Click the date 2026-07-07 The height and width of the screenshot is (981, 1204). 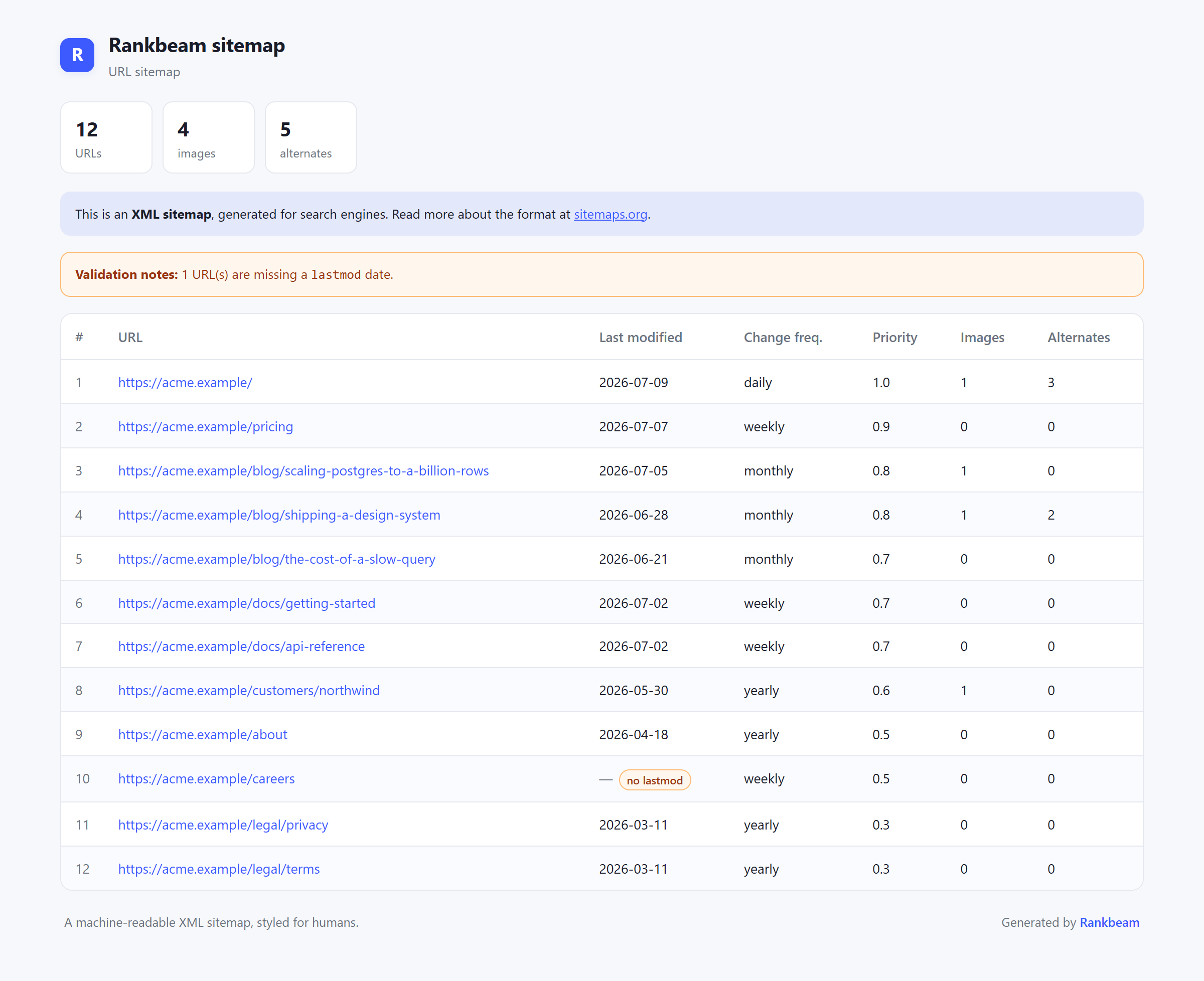[x=633, y=427]
